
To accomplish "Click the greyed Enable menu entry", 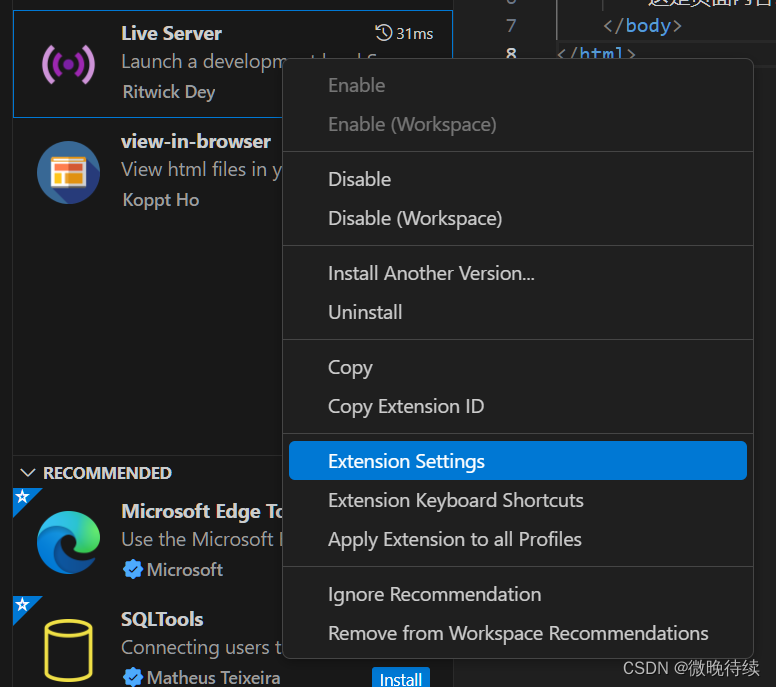I will pos(518,85).
